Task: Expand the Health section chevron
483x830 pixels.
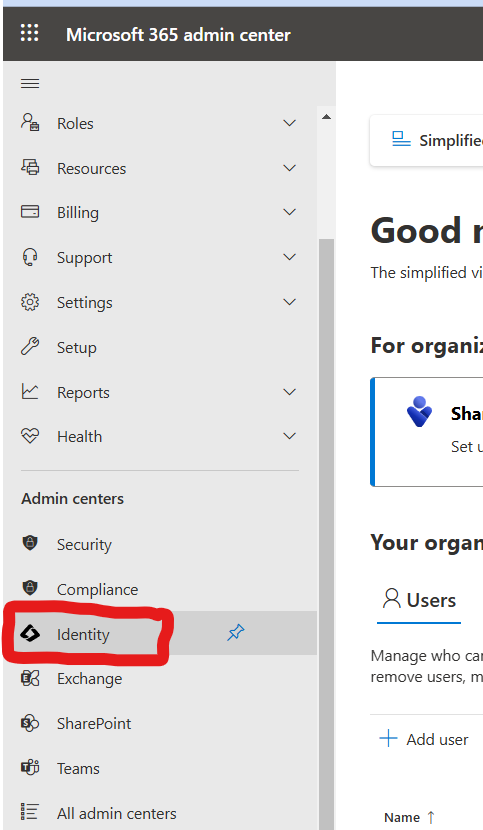Action: (289, 436)
